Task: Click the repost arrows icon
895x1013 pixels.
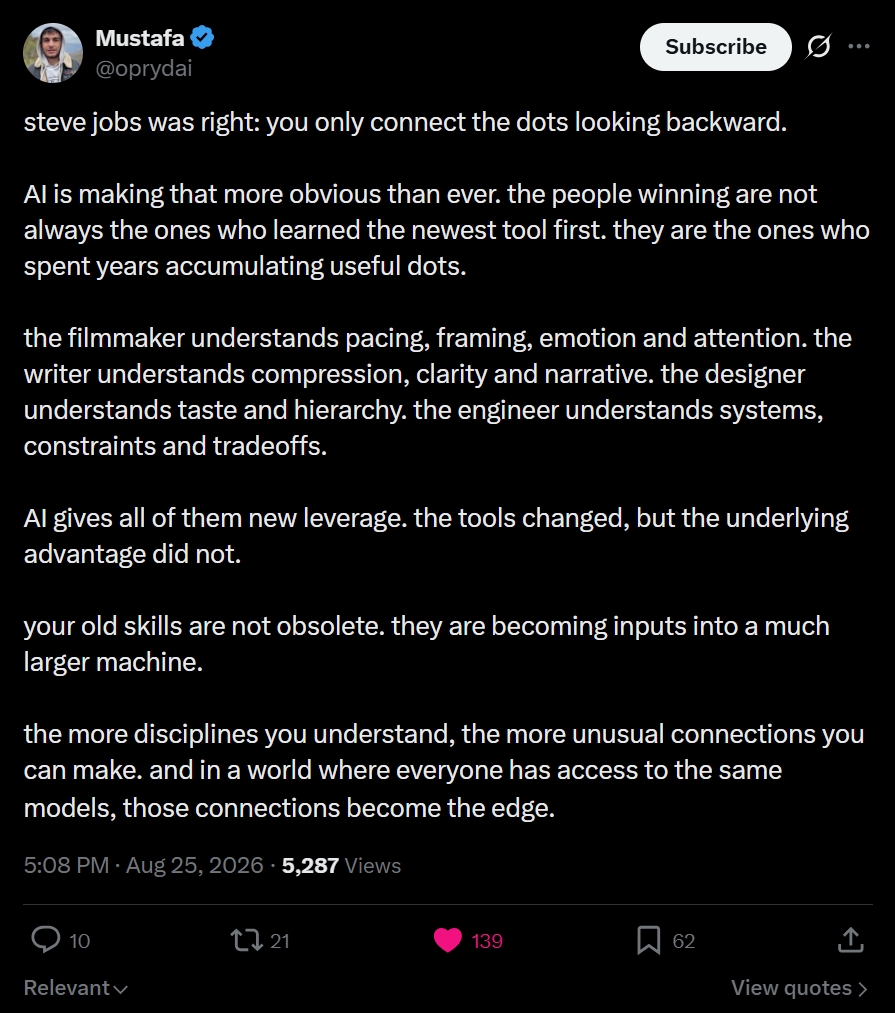Action: point(247,940)
